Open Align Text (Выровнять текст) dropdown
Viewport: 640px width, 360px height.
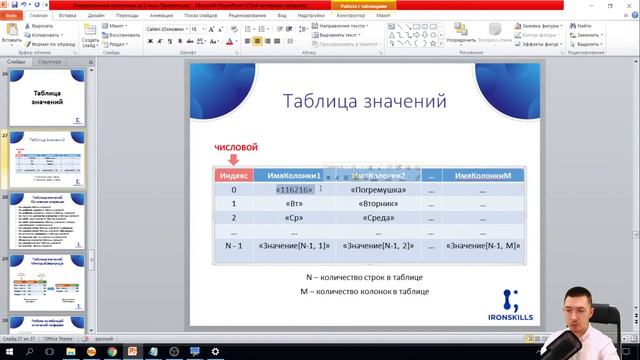pos(336,35)
